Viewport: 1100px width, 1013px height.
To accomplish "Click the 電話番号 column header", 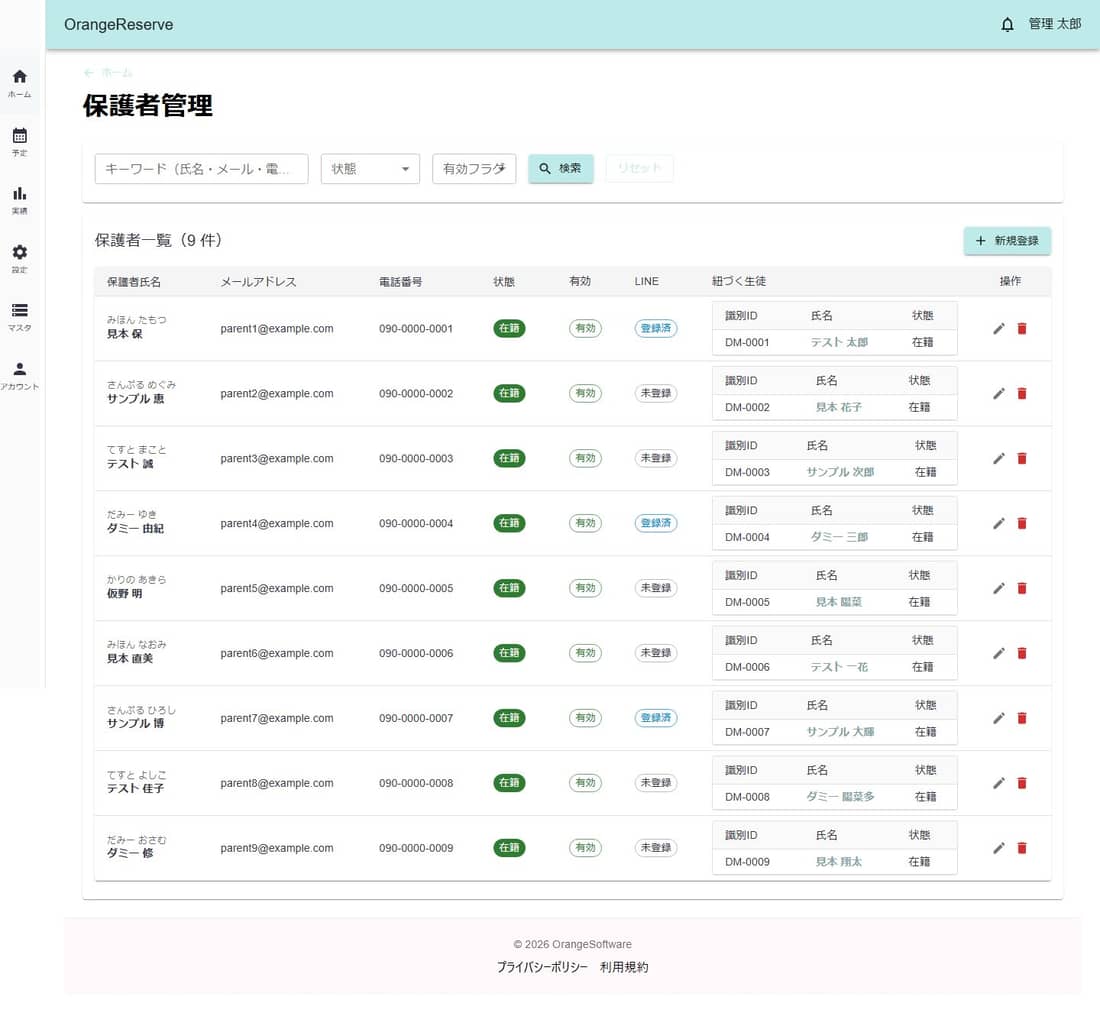I will 401,282.
